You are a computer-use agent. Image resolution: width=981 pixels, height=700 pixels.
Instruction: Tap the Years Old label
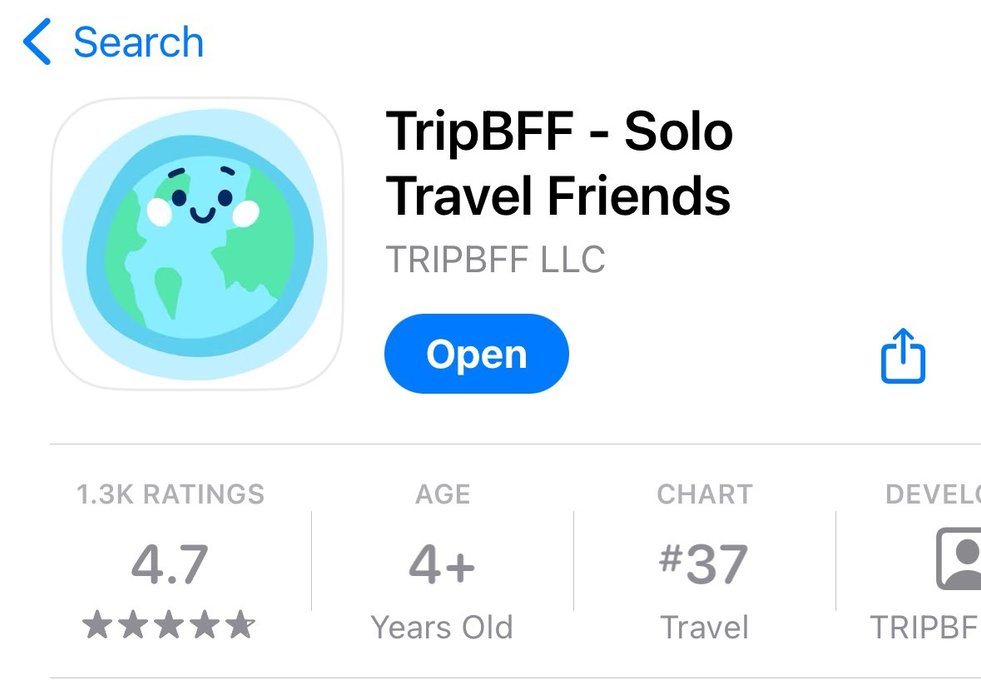[442, 627]
